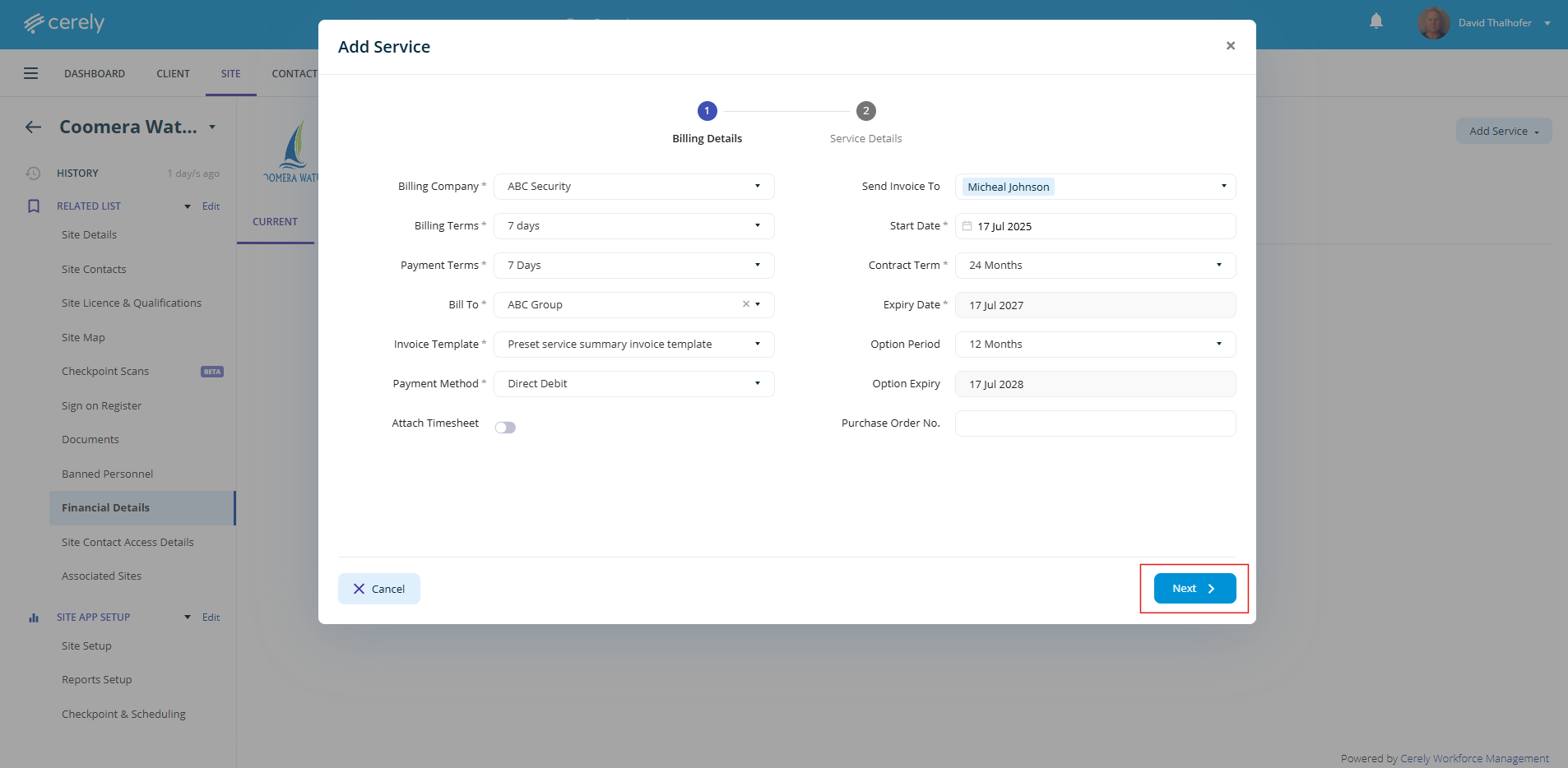Image resolution: width=1568 pixels, height=768 pixels.
Task: Click the Cerely logo
Action: (x=64, y=23)
